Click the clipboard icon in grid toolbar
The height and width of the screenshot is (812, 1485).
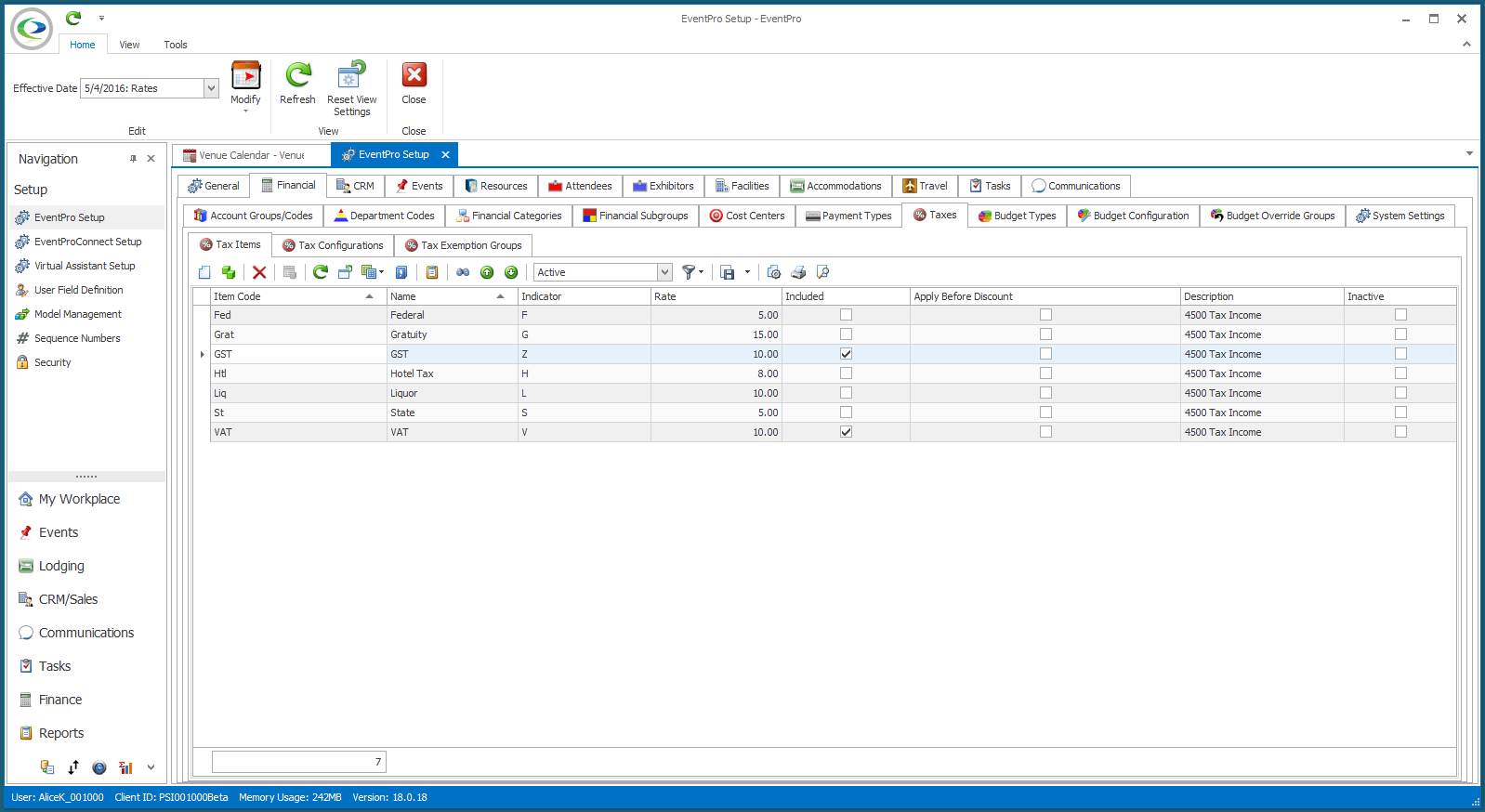tap(432, 272)
